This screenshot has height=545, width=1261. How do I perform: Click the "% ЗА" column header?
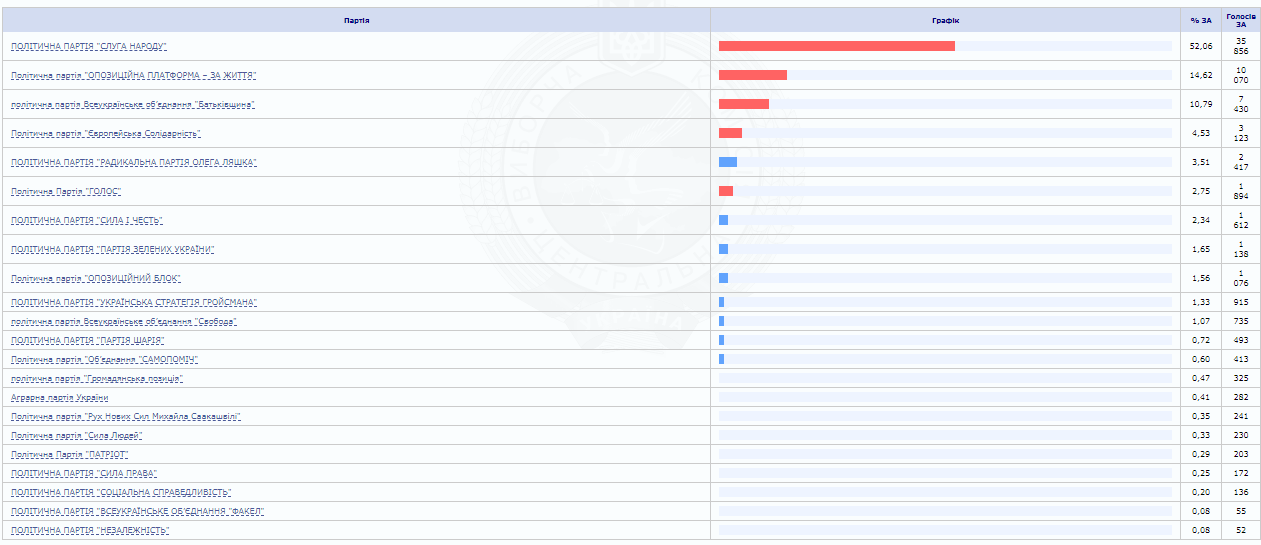click(1200, 20)
